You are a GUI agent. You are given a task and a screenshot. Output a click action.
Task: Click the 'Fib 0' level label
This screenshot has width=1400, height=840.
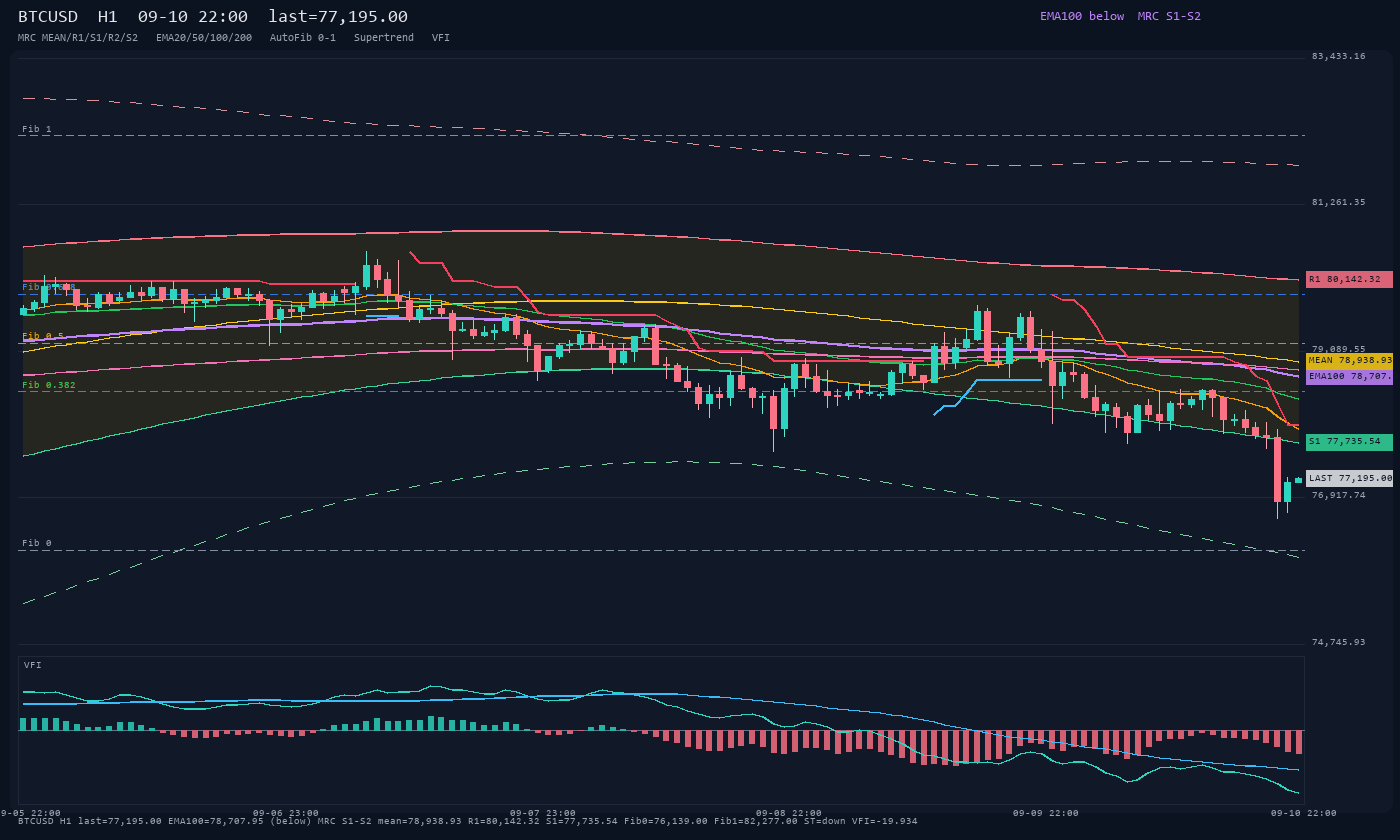[37, 543]
